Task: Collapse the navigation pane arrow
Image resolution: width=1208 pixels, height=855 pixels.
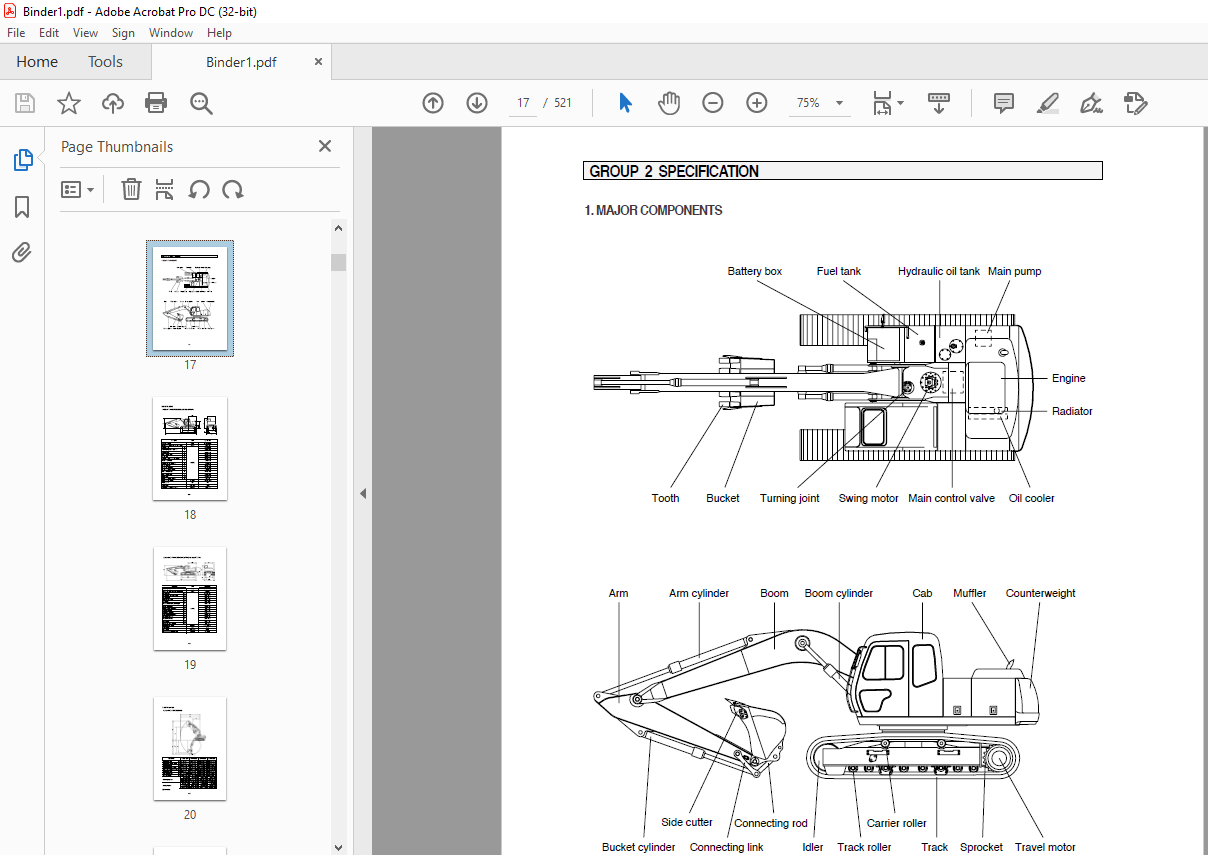Action: [x=363, y=493]
